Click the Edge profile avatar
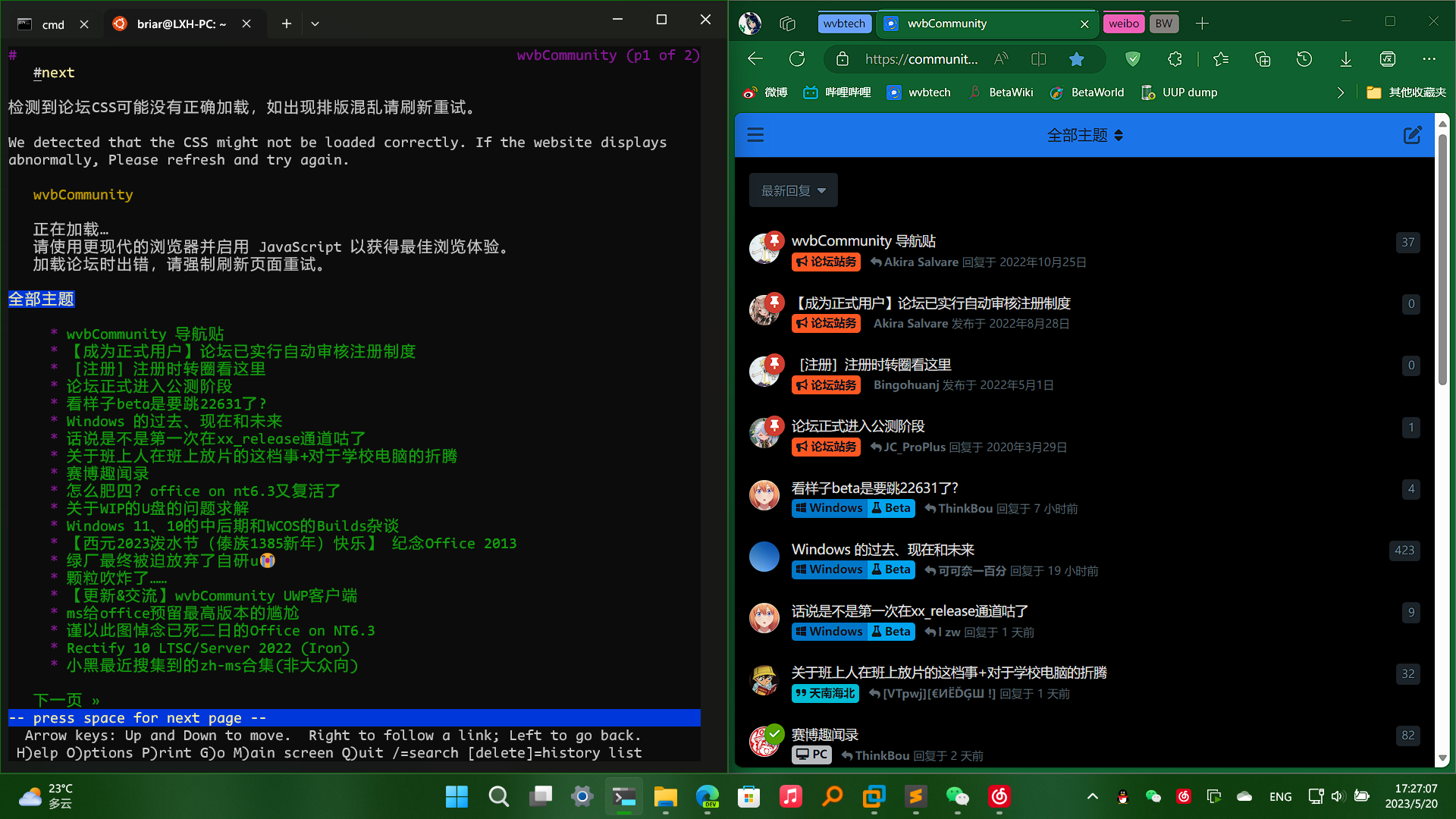This screenshot has width=1456, height=819. tap(750, 24)
